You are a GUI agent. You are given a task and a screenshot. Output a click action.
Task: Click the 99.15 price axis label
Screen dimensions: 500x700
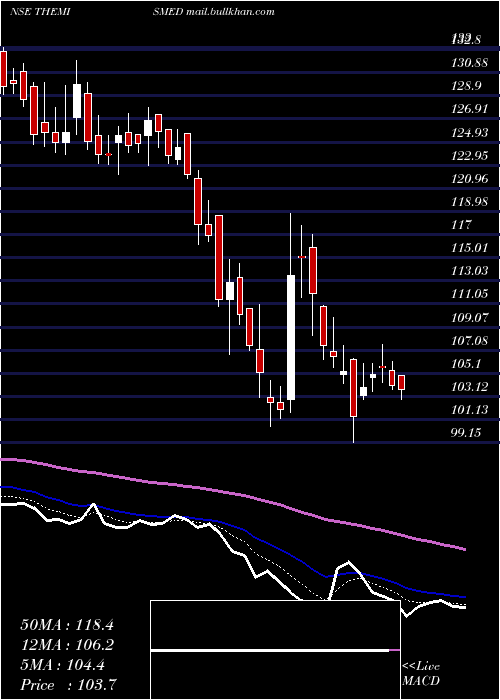click(x=466, y=433)
